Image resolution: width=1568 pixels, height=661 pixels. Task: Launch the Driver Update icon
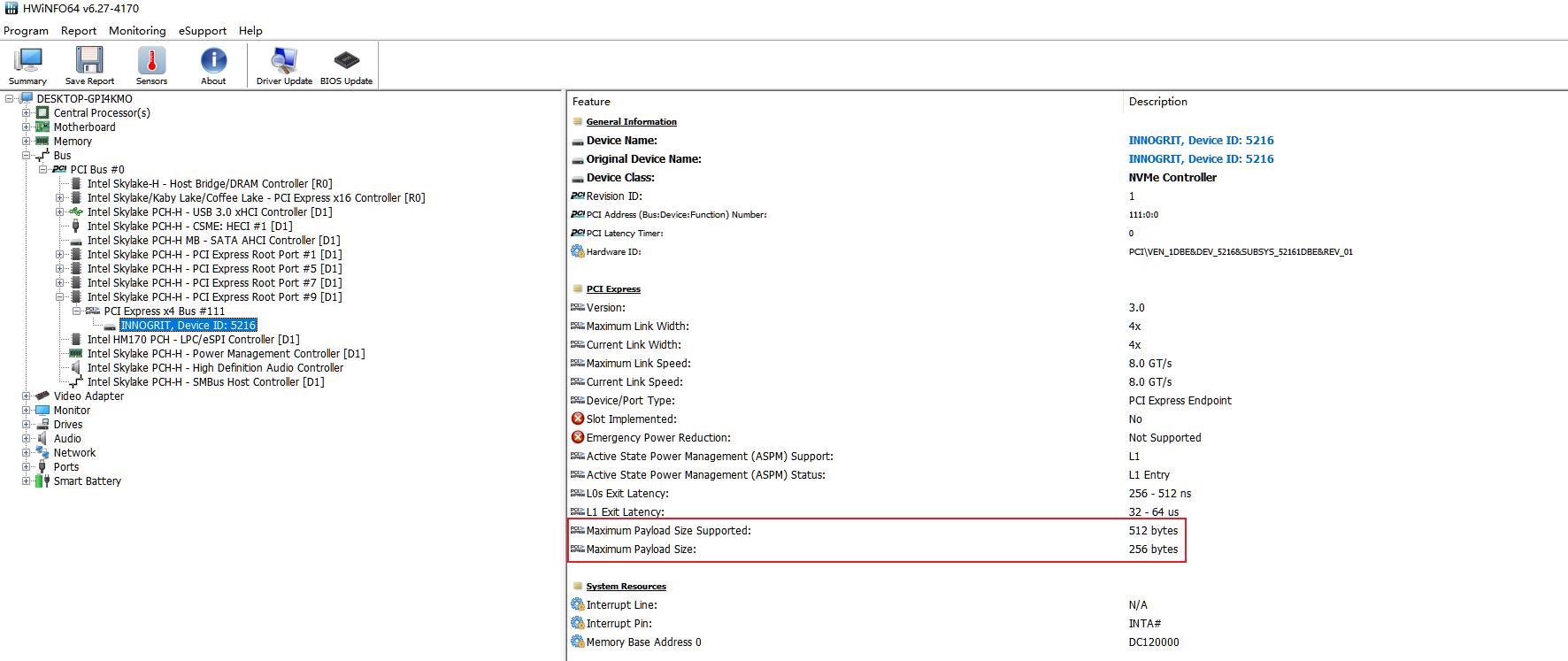pos(284,60)
